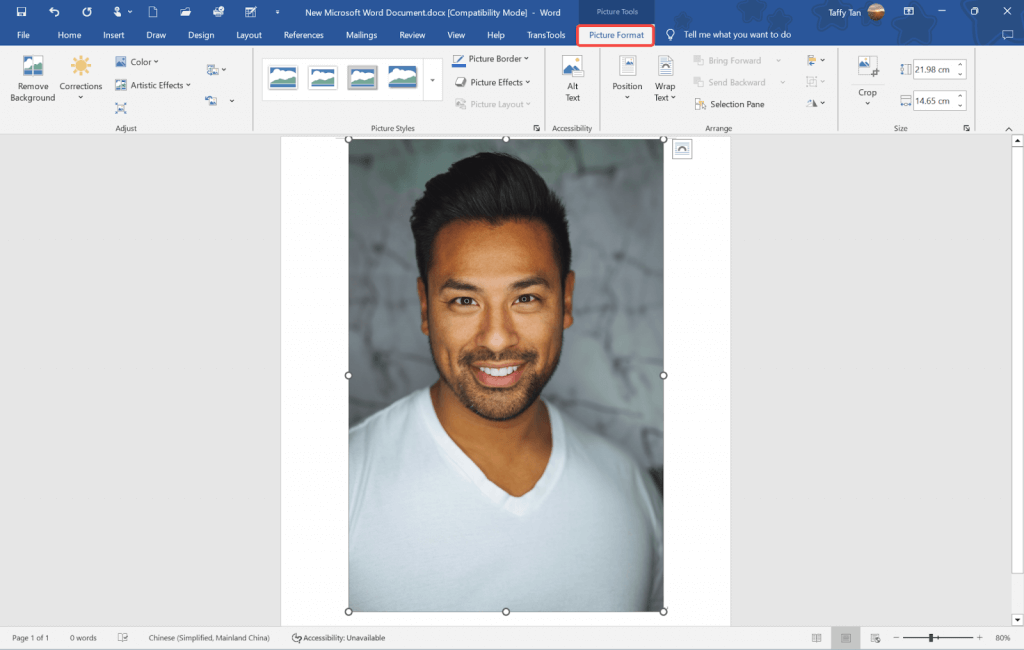Open the Position dropdown
The image size is (1024, 650).
627,79
